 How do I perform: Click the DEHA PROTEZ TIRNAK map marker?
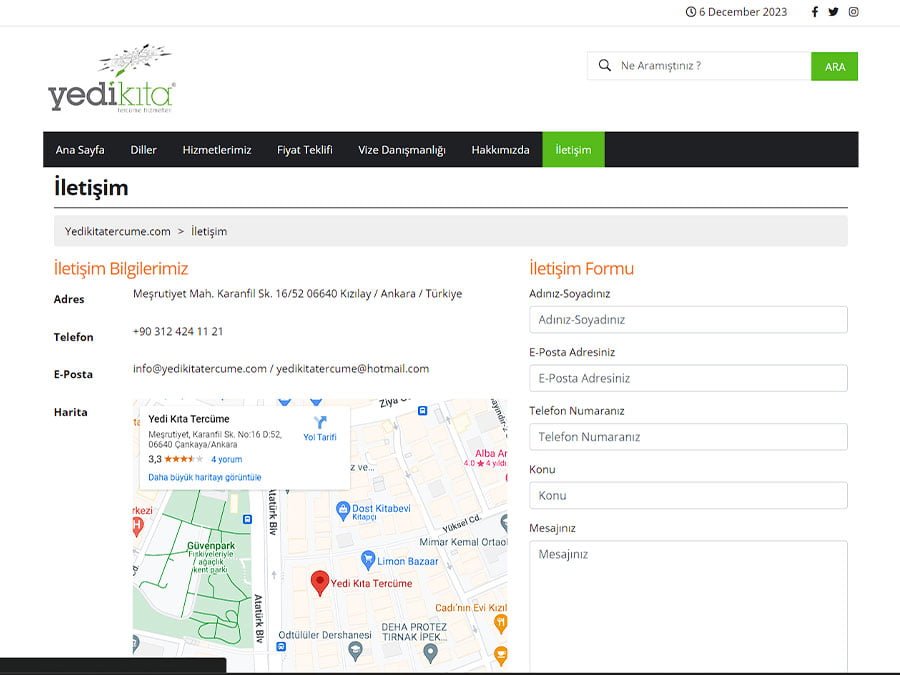click(x=430, y=653)
